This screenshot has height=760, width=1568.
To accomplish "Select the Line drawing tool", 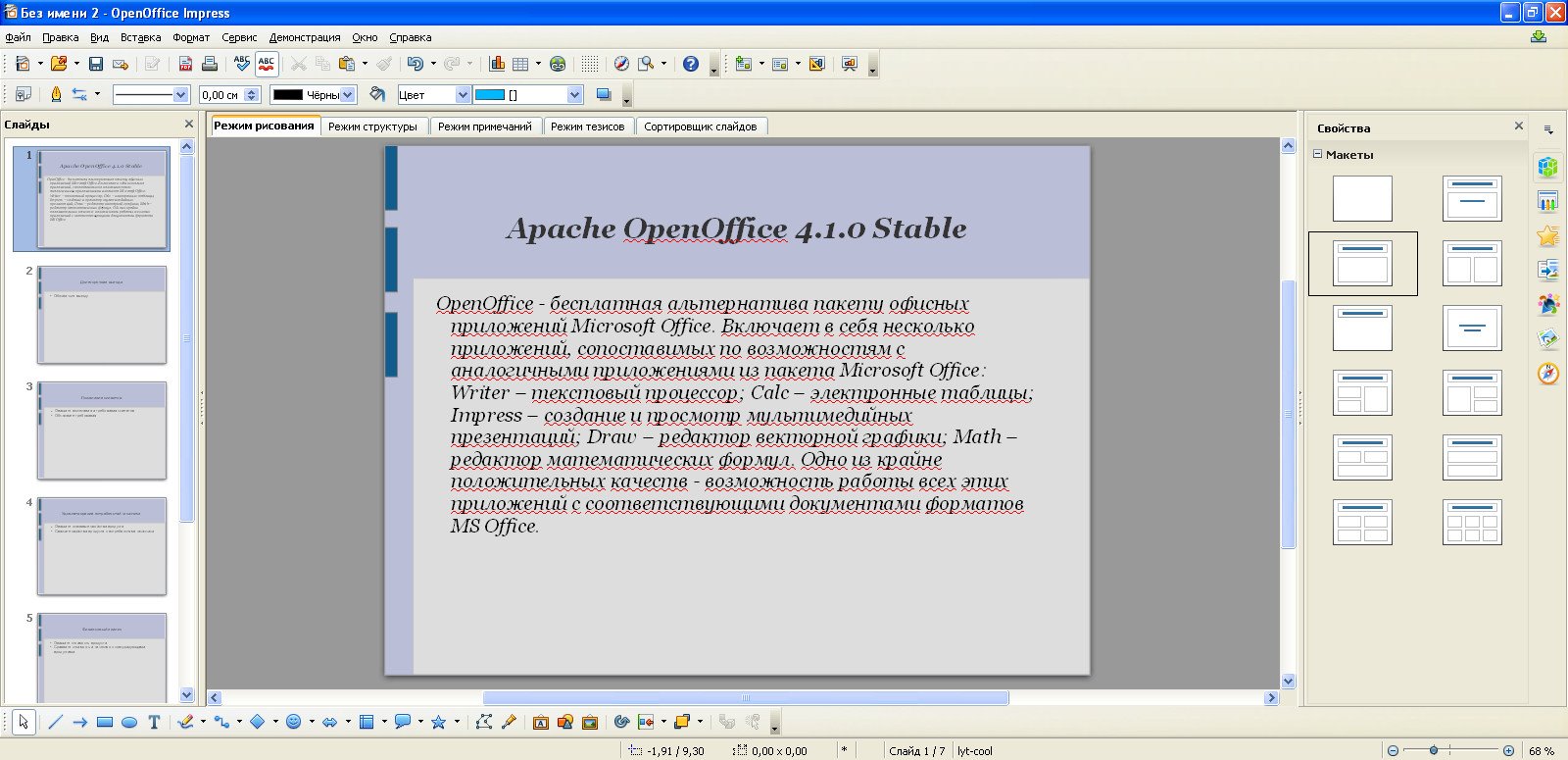I will pyautogui.click(x=55, y=723).
